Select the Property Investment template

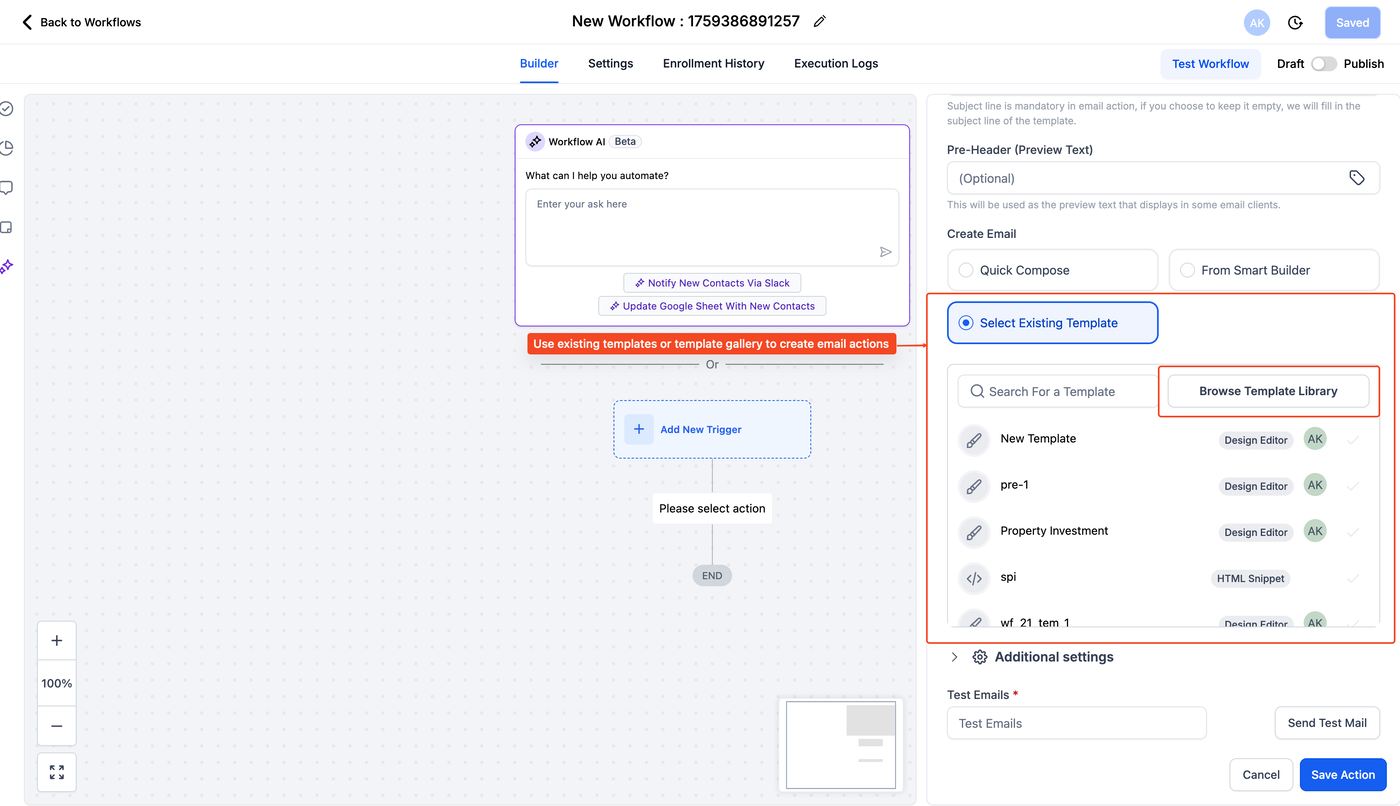[x=1054, y=531]
